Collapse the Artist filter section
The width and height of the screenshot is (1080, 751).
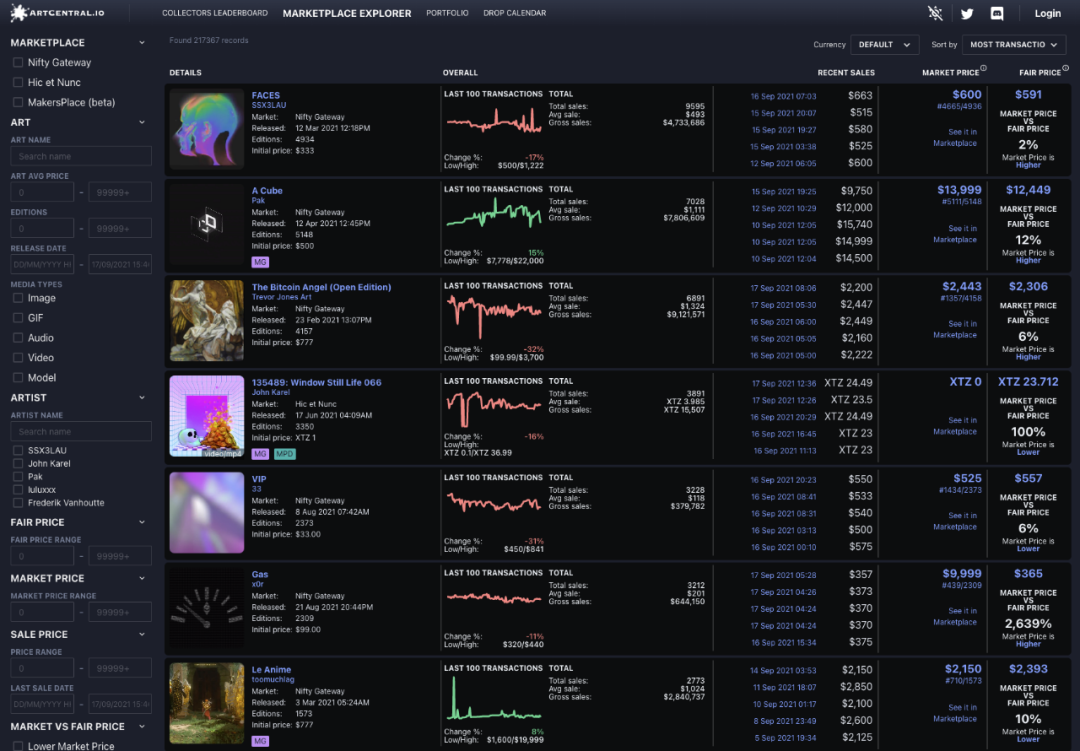[x=142, y=398]
